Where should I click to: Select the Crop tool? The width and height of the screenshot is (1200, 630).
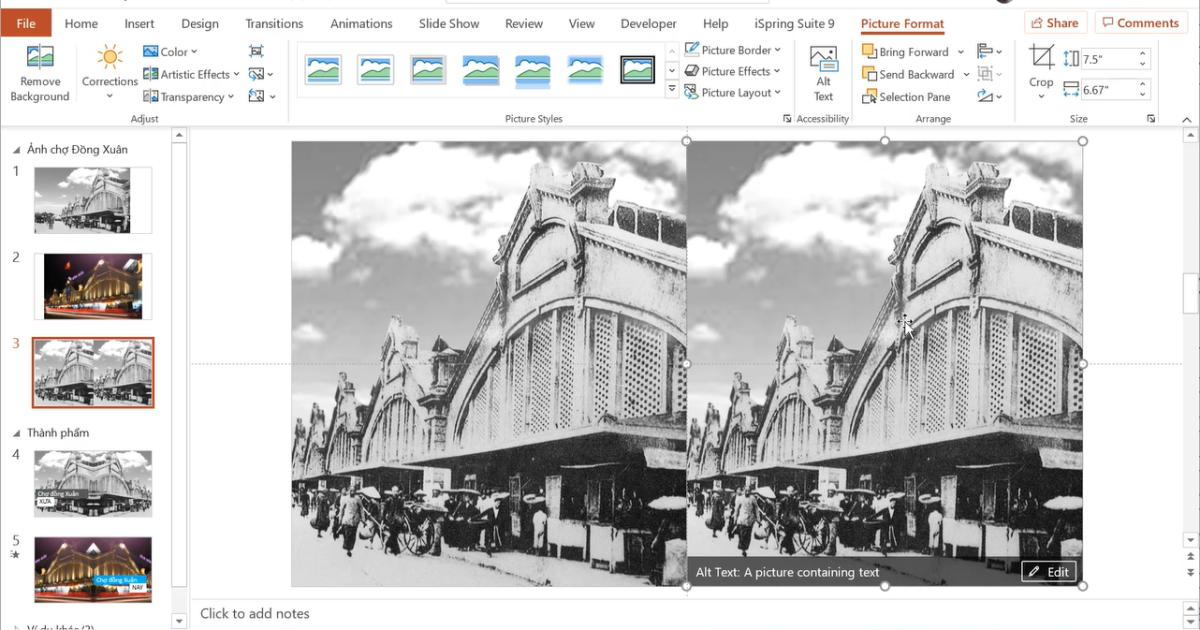coord(1041,70)
